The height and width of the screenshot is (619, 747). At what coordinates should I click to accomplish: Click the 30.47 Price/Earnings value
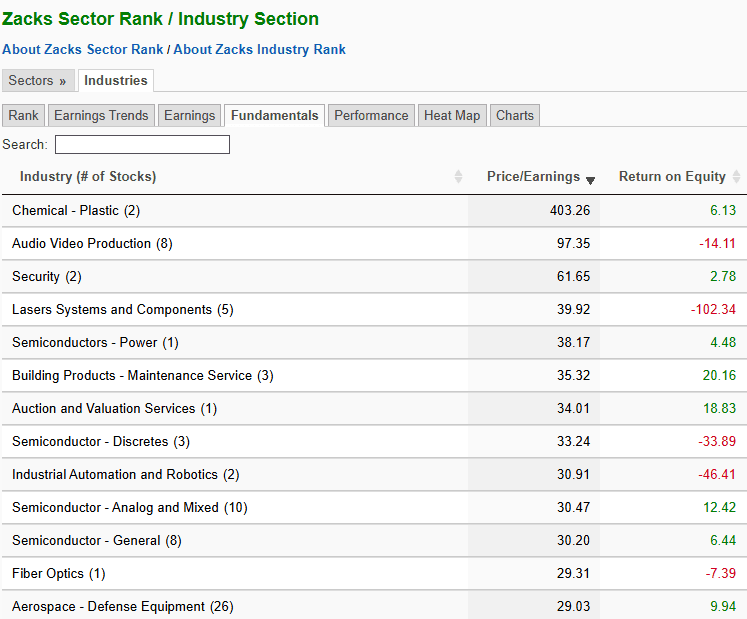pos(574,507)
